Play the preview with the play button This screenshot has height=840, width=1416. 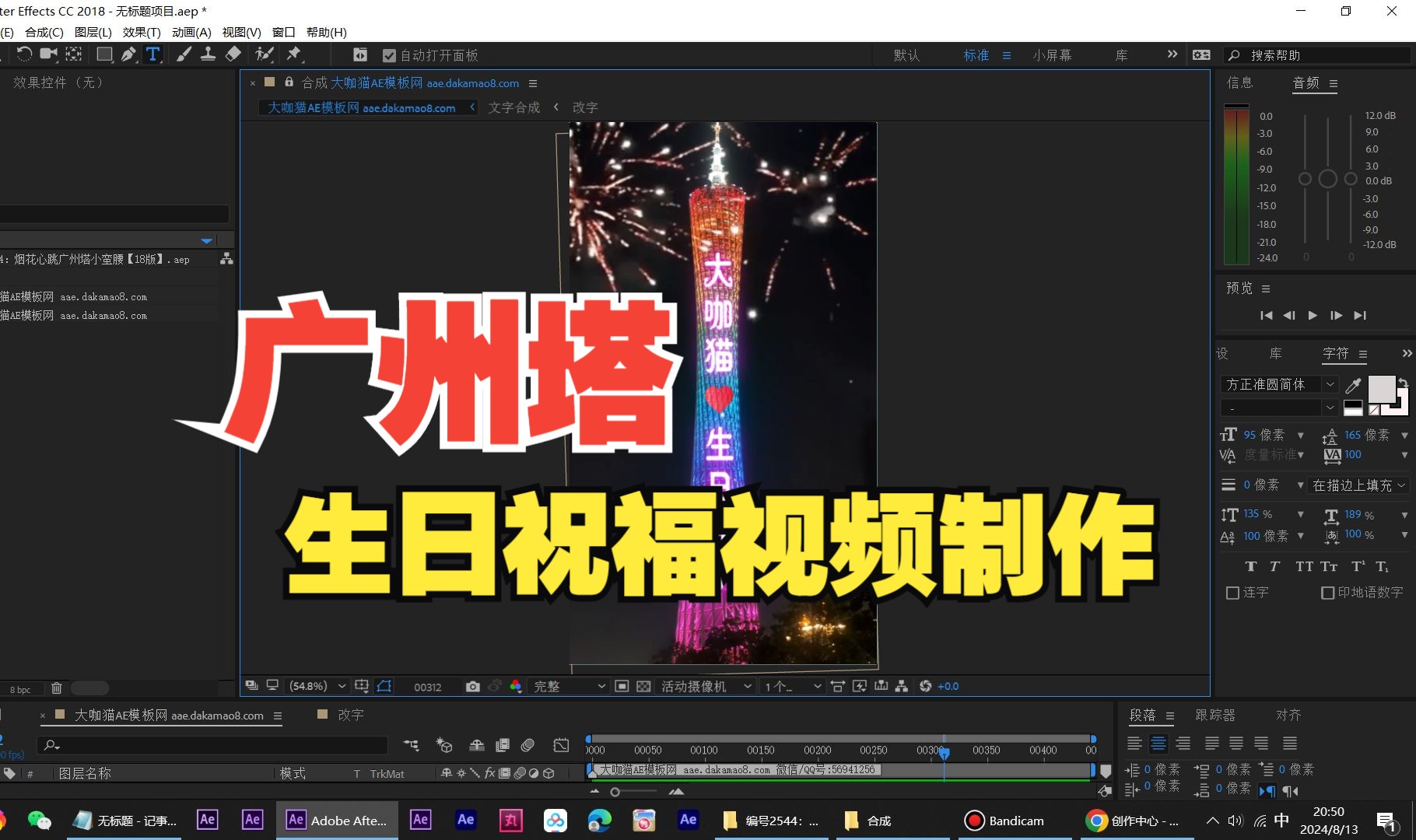[x=1313, y=315]
